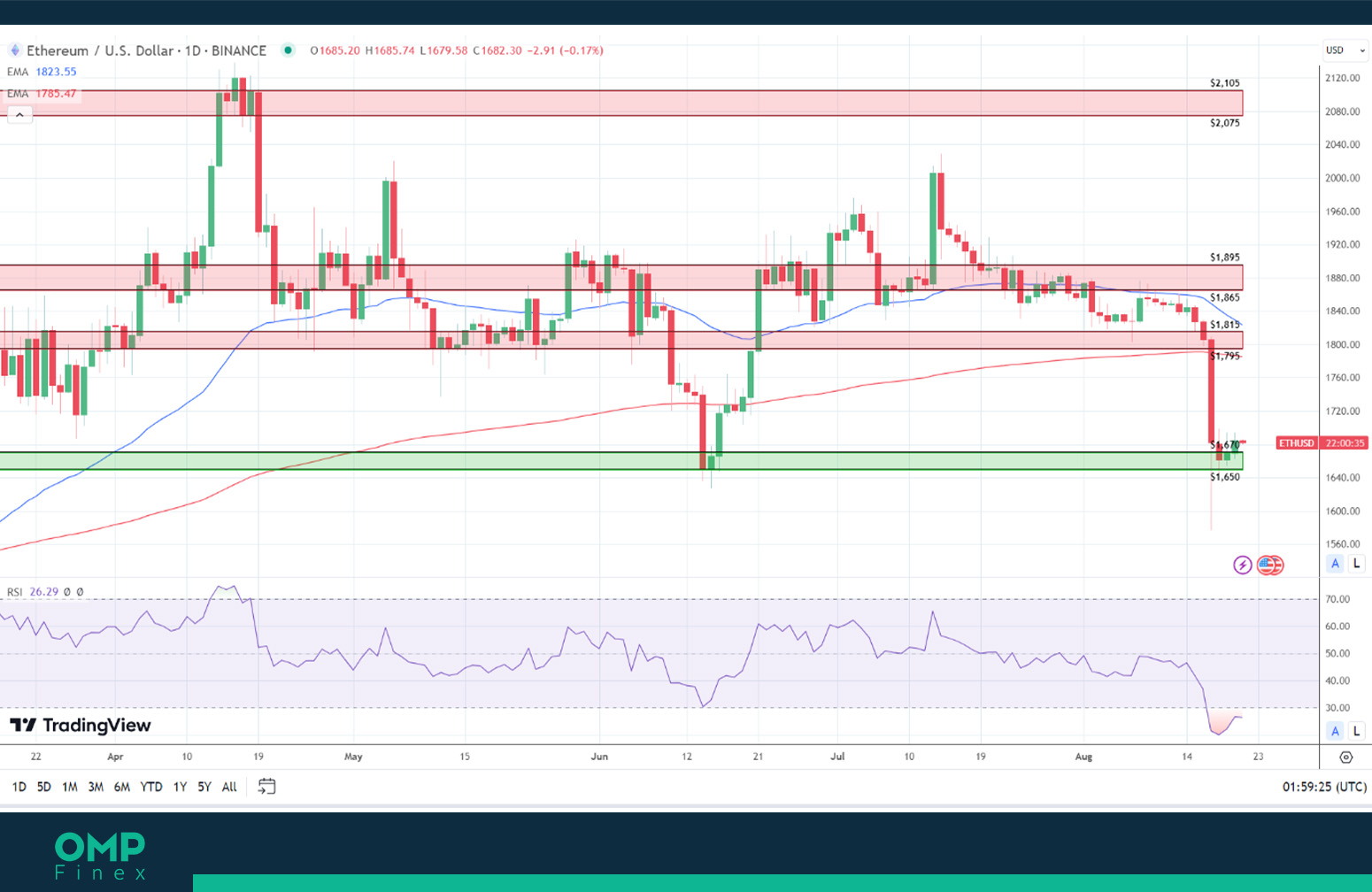Click the ETHUSD price label tag
This screenshot has width=1372, height=892.
(x=1297, y=442)
